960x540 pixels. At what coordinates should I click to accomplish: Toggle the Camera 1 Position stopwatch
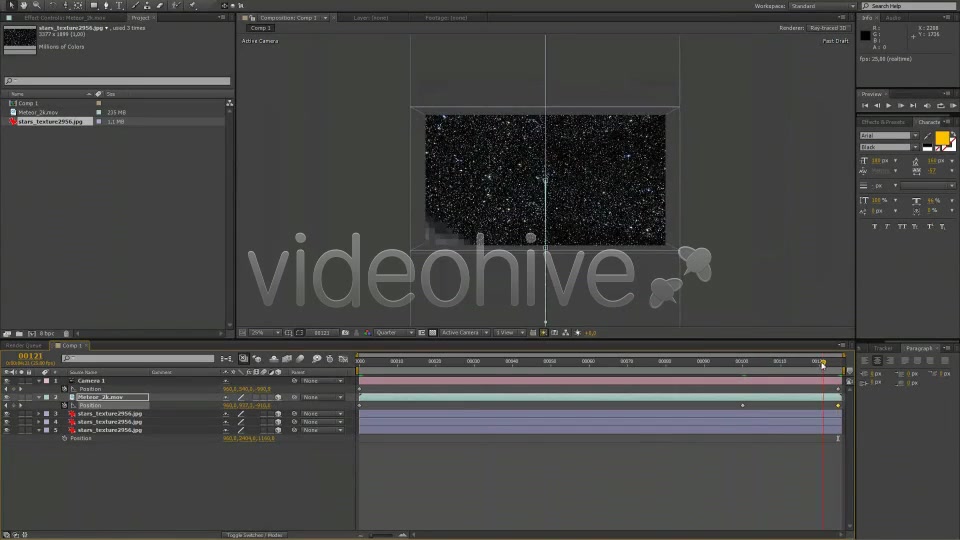pos(64,389)
